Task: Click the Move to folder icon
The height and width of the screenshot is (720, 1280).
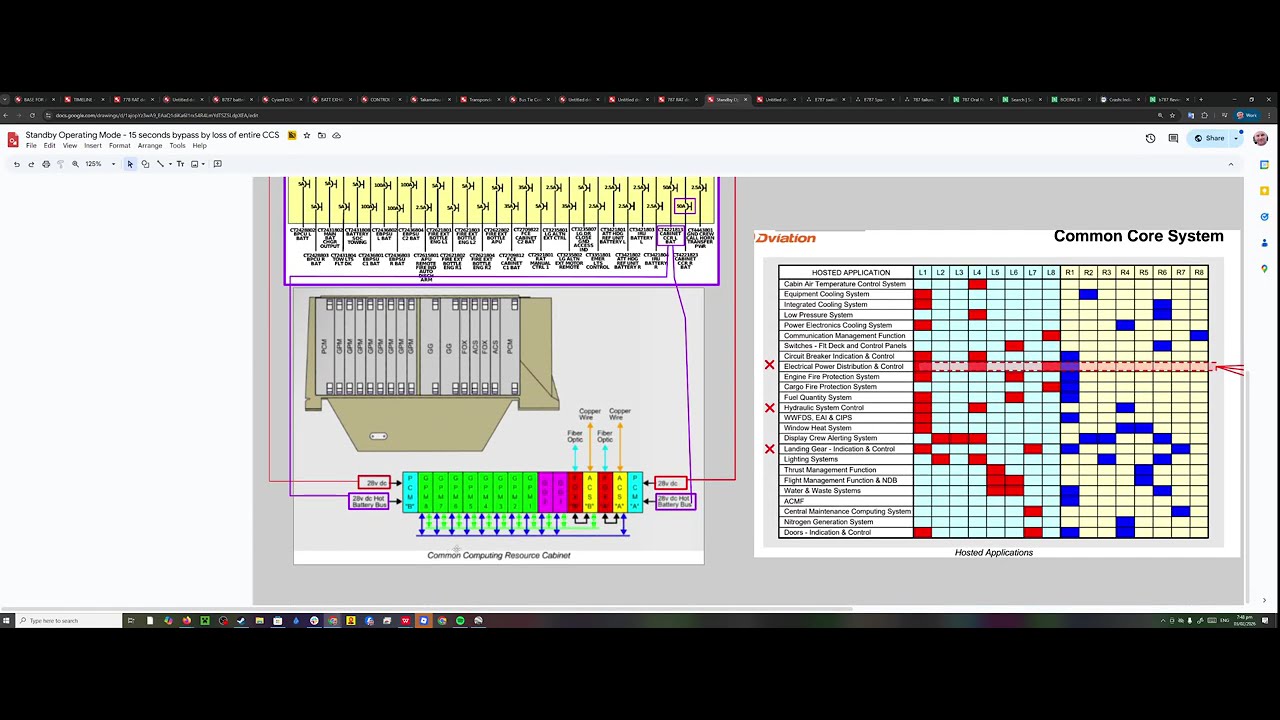Action: (x=321, y=135)
